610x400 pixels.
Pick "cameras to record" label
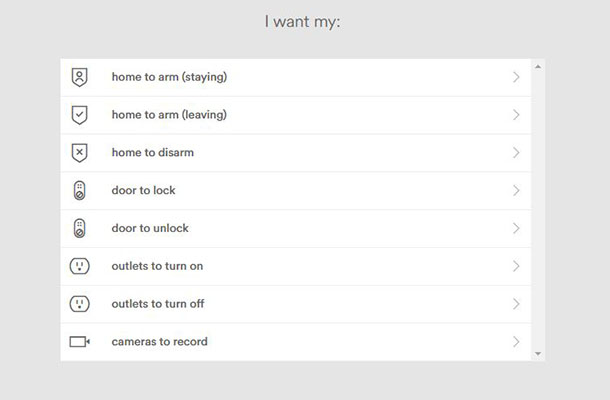160,342
